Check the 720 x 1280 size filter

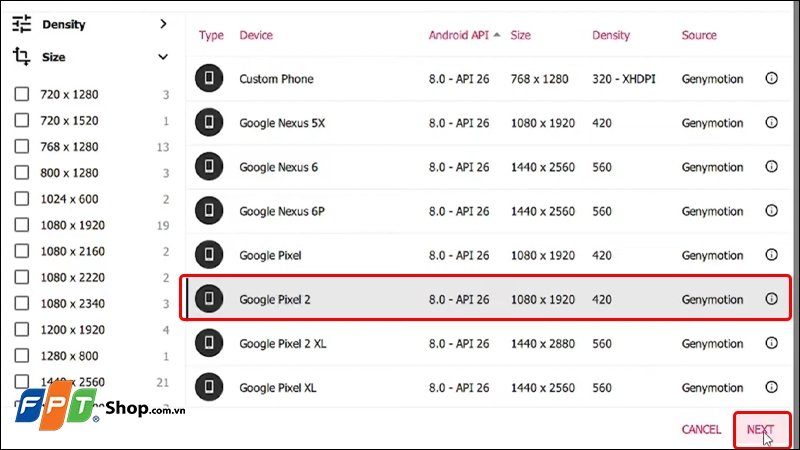click(22, 94)
